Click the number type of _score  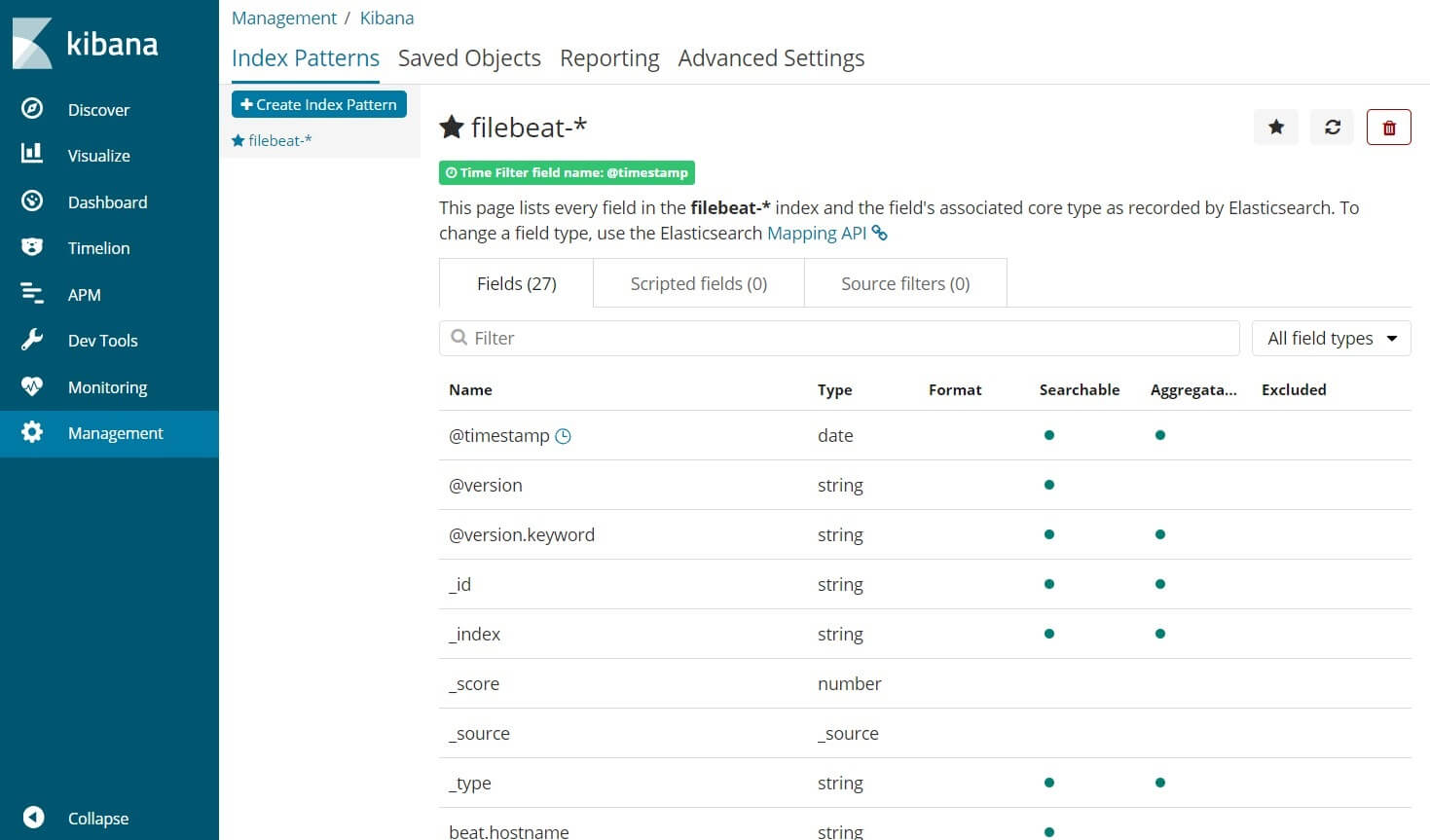[849, 684]
